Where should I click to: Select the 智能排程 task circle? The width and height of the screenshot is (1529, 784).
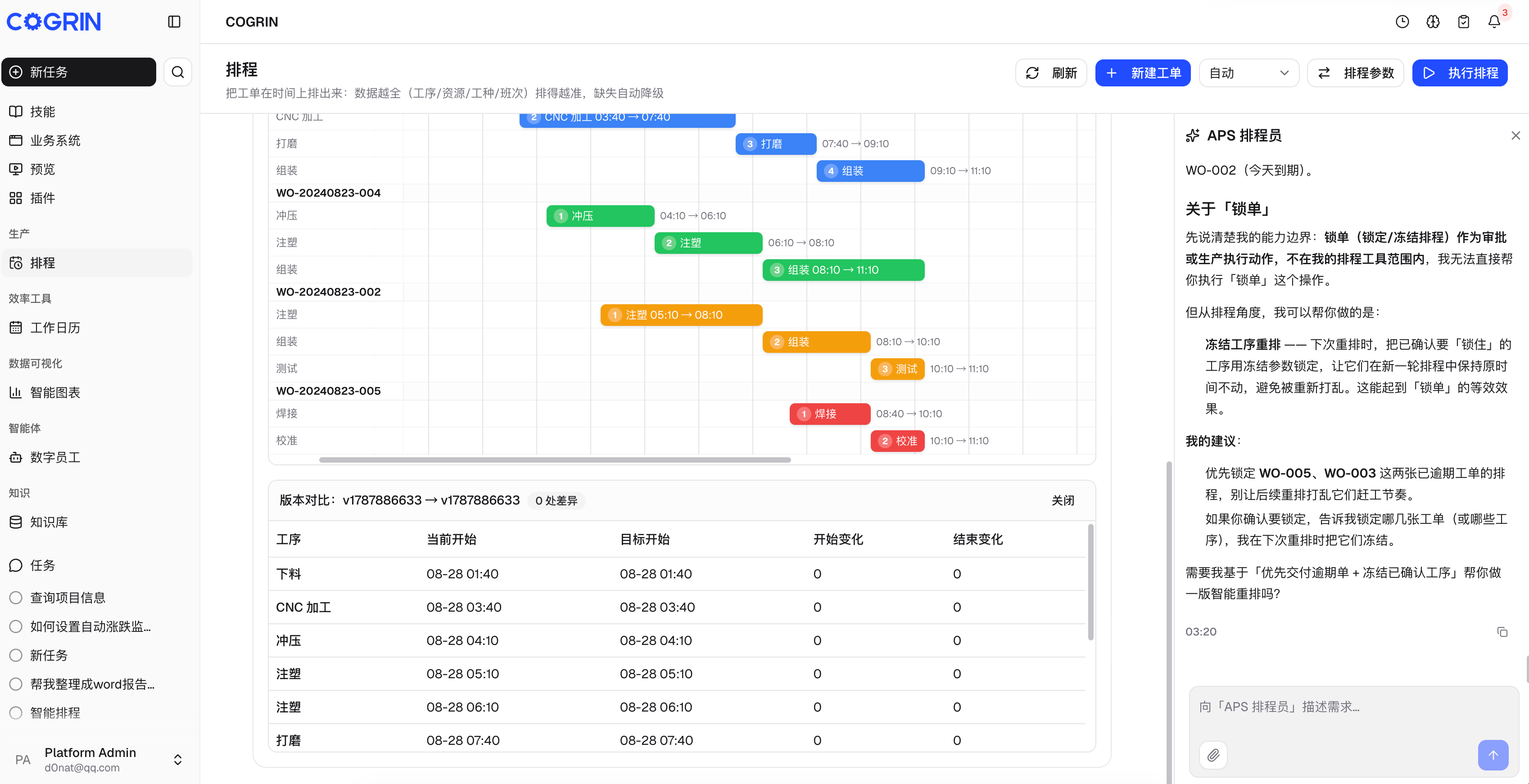(x=16, y=713)
